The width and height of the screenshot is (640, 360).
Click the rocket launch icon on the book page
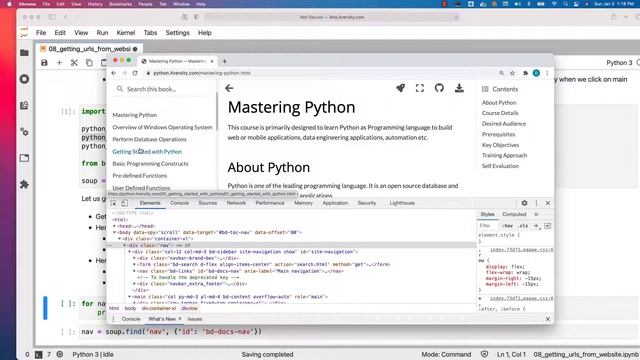click(400, 88)
